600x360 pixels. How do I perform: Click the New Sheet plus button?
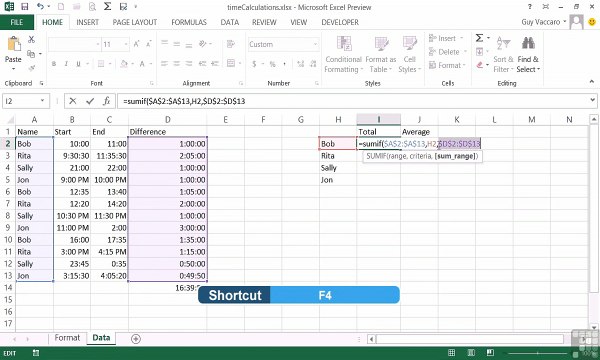pos(136,339)
